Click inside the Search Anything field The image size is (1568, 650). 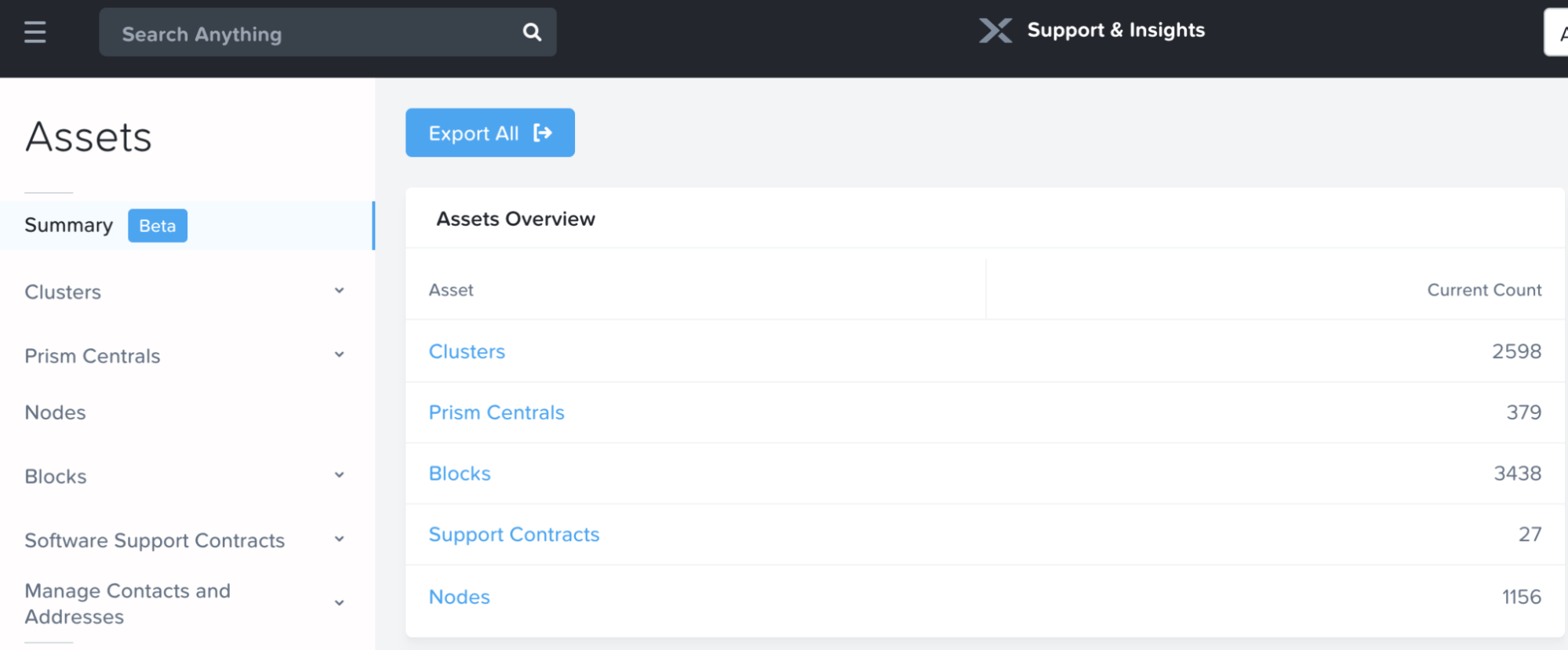[314, 34]
